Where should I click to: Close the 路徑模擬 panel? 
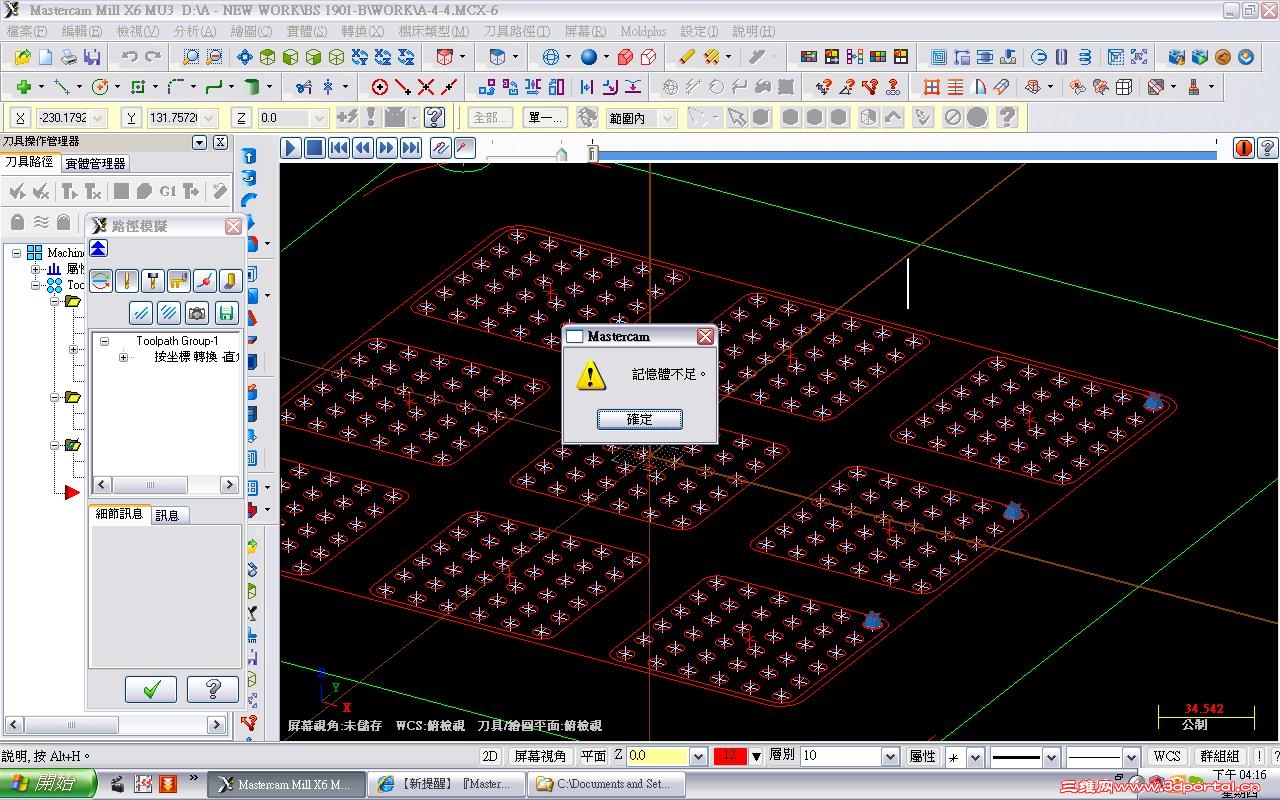coord(233,226)
